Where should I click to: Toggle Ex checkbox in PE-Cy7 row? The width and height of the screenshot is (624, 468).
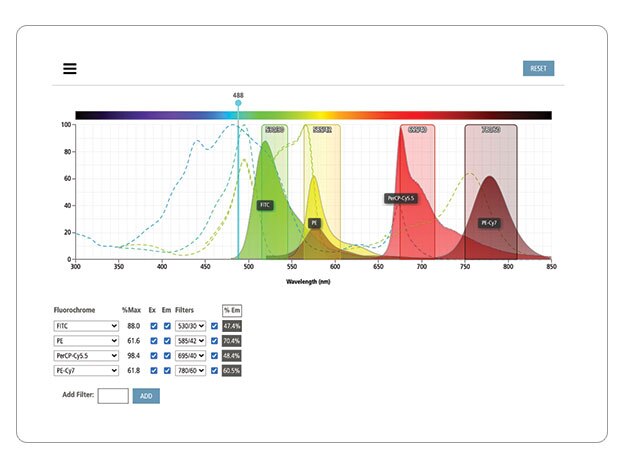(x=154, y=370)
